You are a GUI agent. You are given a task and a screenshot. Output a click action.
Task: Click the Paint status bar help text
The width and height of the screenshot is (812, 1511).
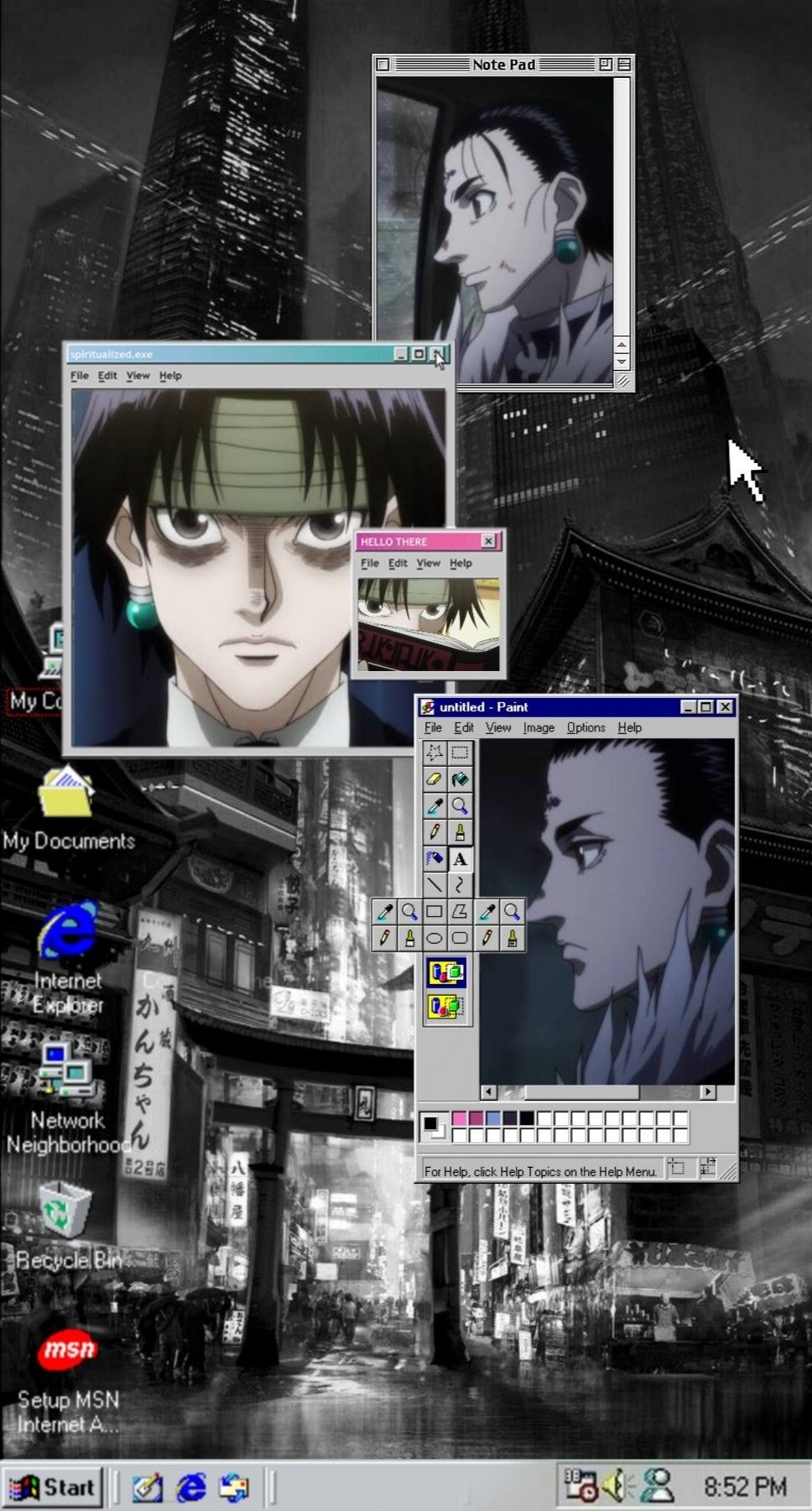[540, 1171]
